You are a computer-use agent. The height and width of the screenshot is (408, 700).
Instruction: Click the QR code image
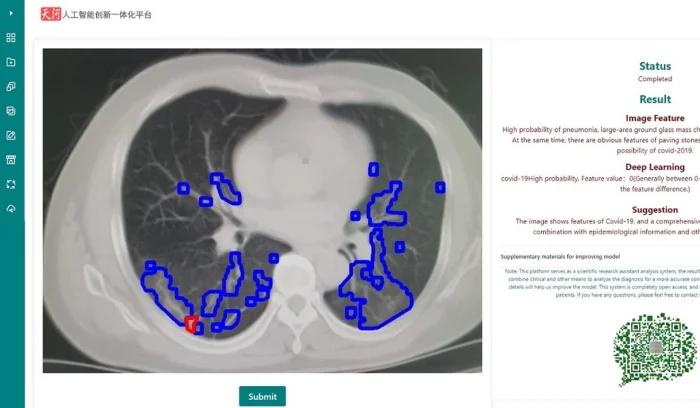pos(655,350)
